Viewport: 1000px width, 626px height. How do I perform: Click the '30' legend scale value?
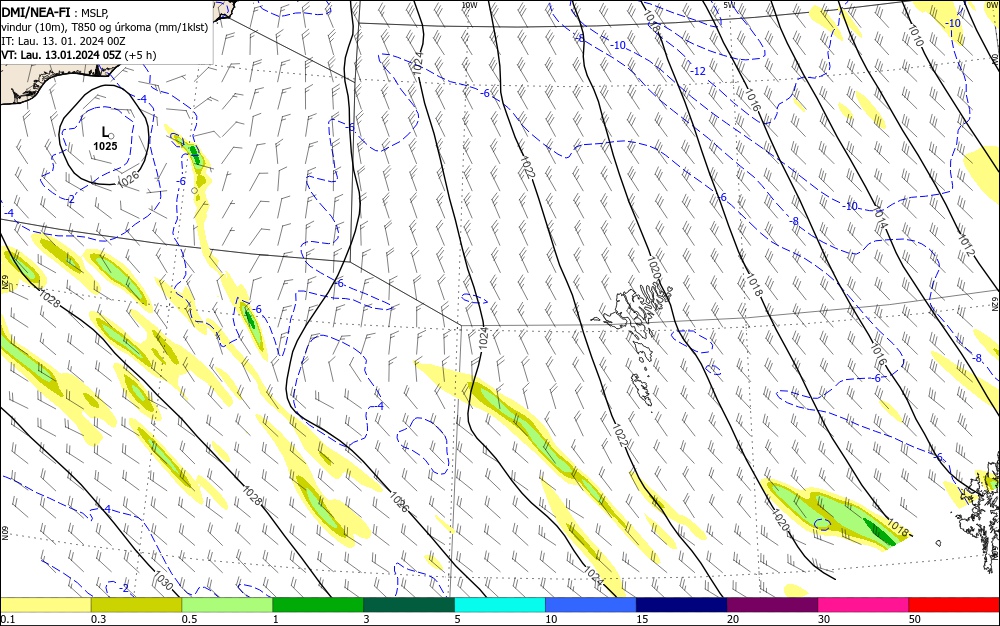(x=824, y=619)
